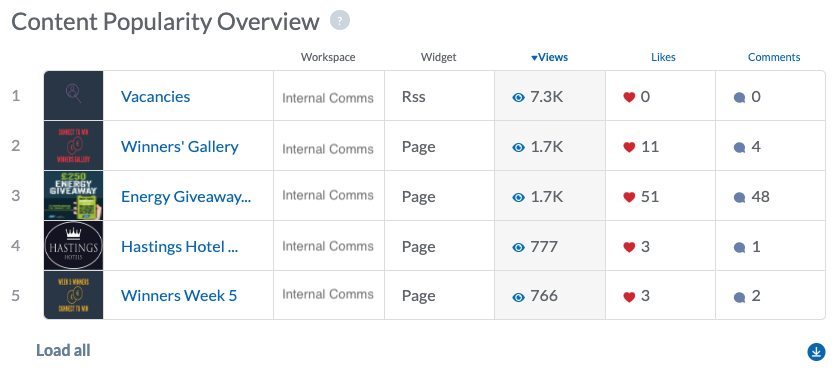This screenshot has height=371, width=840.
Task: Open the Hastings Hotel page link
Action: [179, 247]
